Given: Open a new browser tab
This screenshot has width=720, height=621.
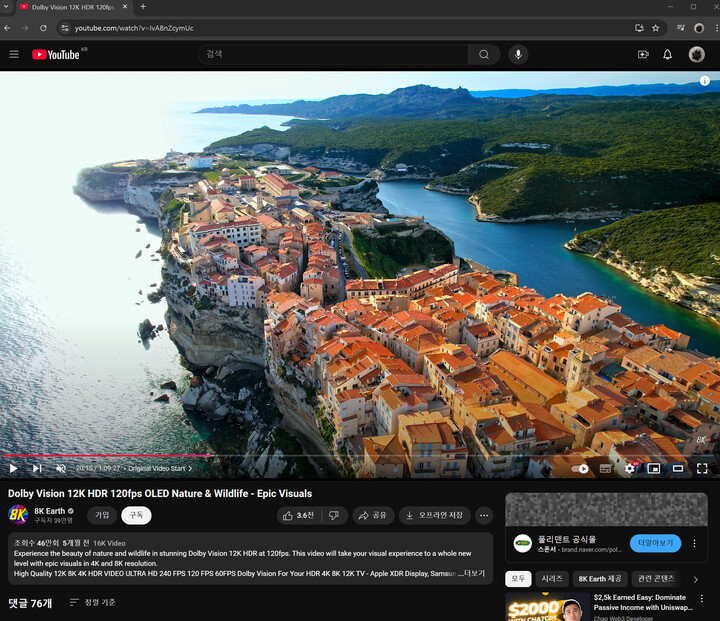Looking at the screenshot, I should point(143,6).
